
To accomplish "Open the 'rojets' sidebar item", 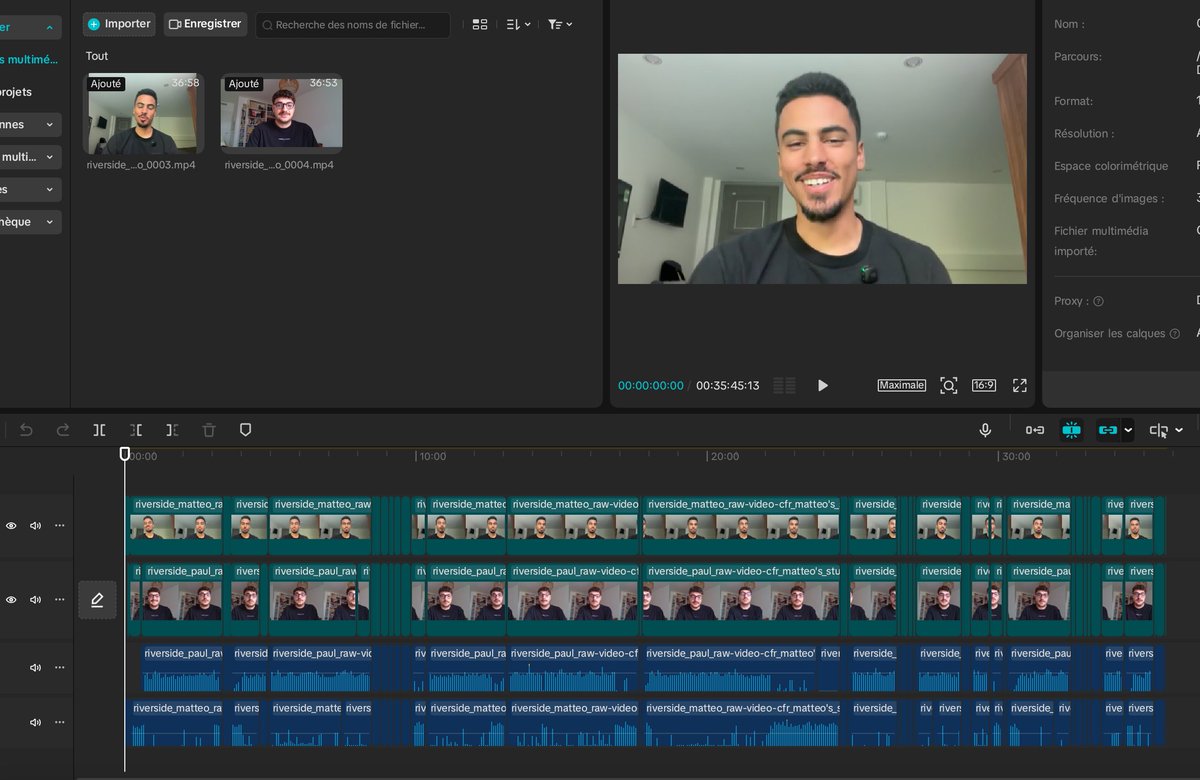I will 16,92.
